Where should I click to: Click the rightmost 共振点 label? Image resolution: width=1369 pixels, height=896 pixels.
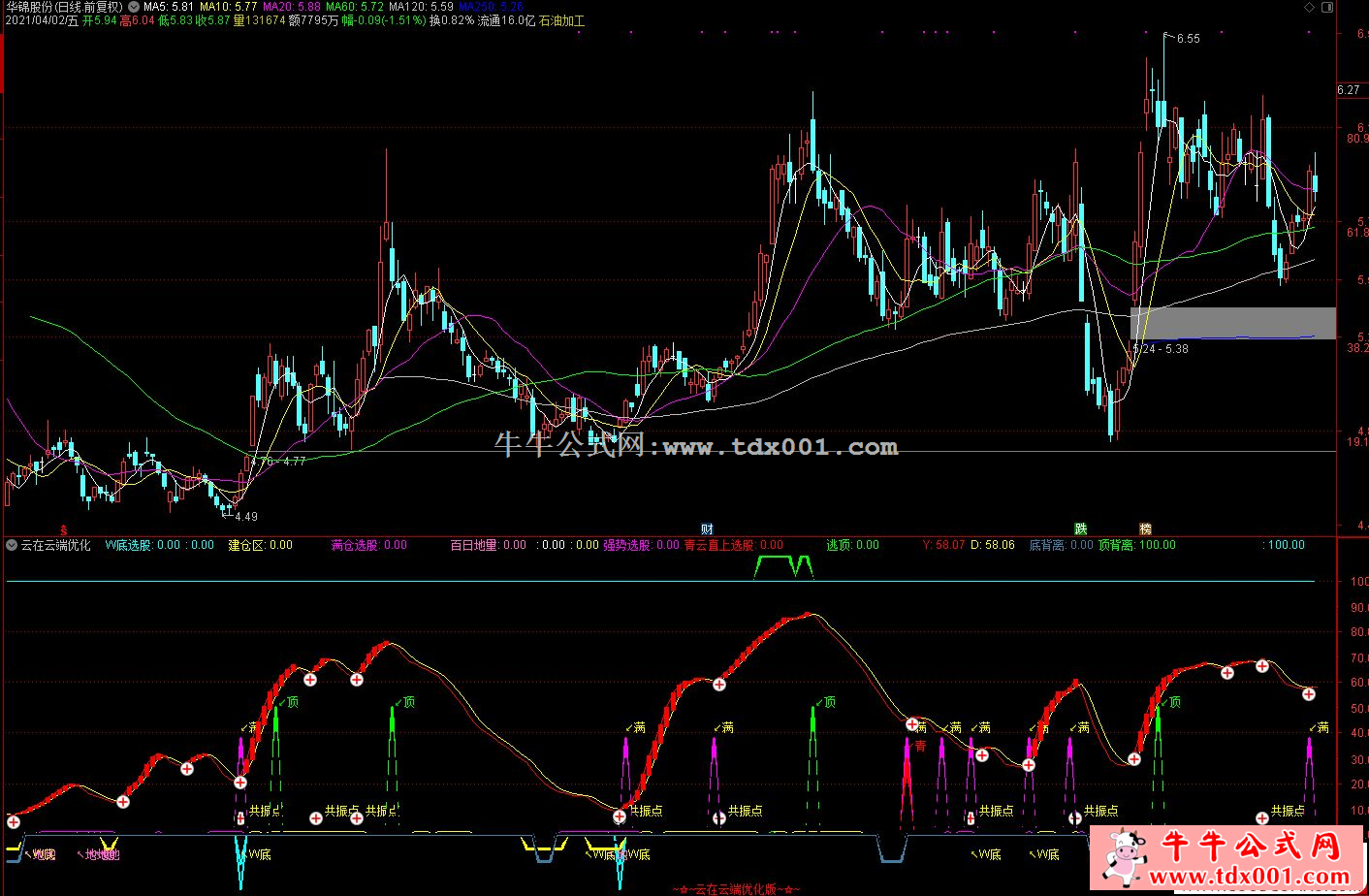pos(1288,811)
